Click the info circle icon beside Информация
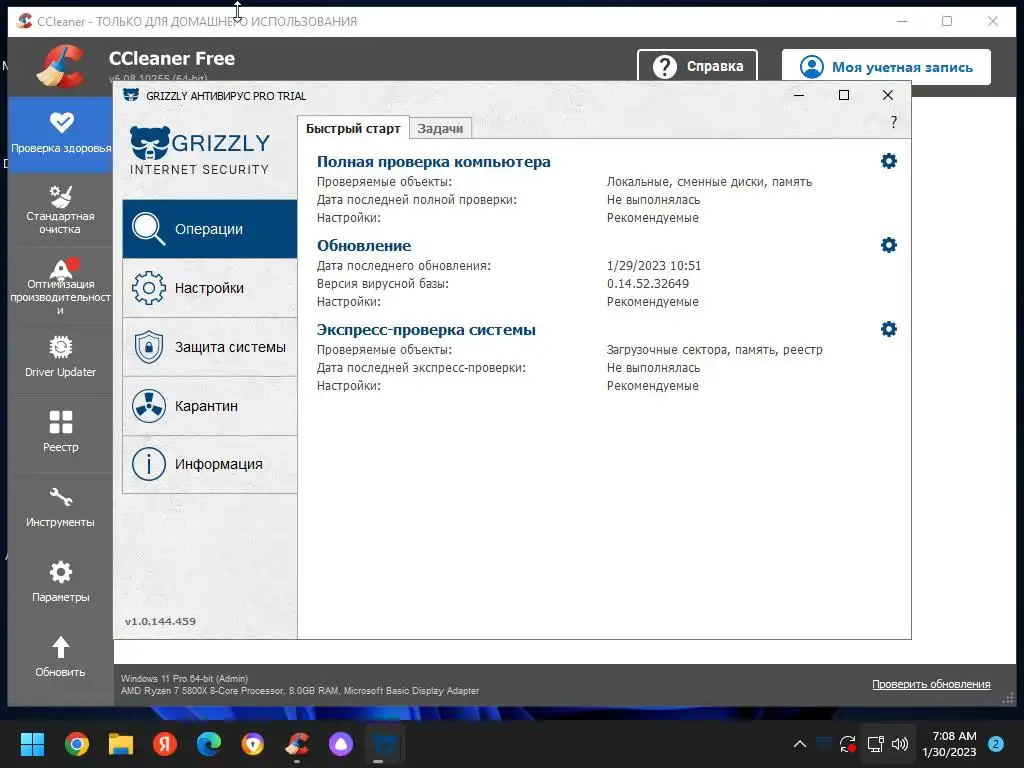Screen dimensions: 1024x768 (149, 464)
